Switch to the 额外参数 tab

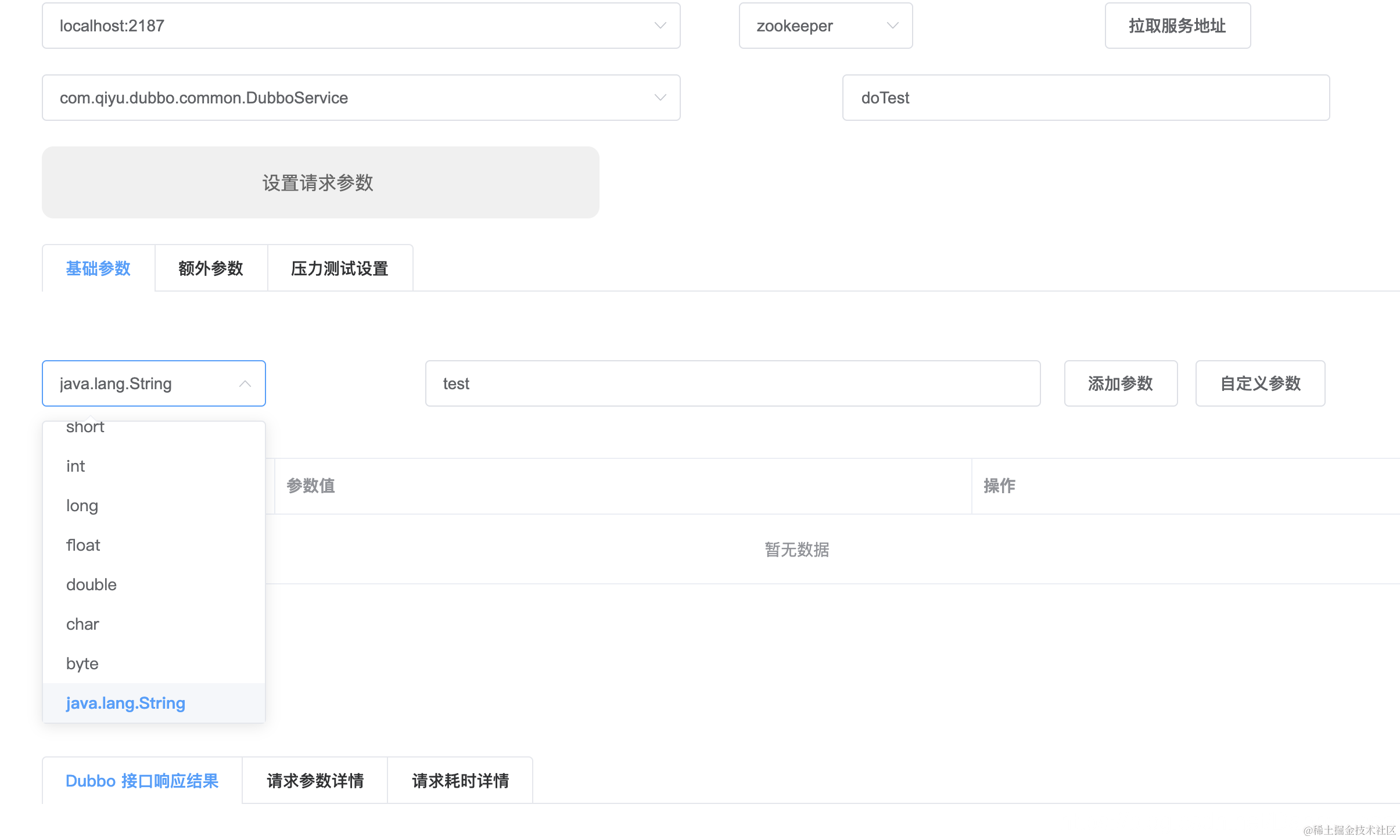point(211,268)
